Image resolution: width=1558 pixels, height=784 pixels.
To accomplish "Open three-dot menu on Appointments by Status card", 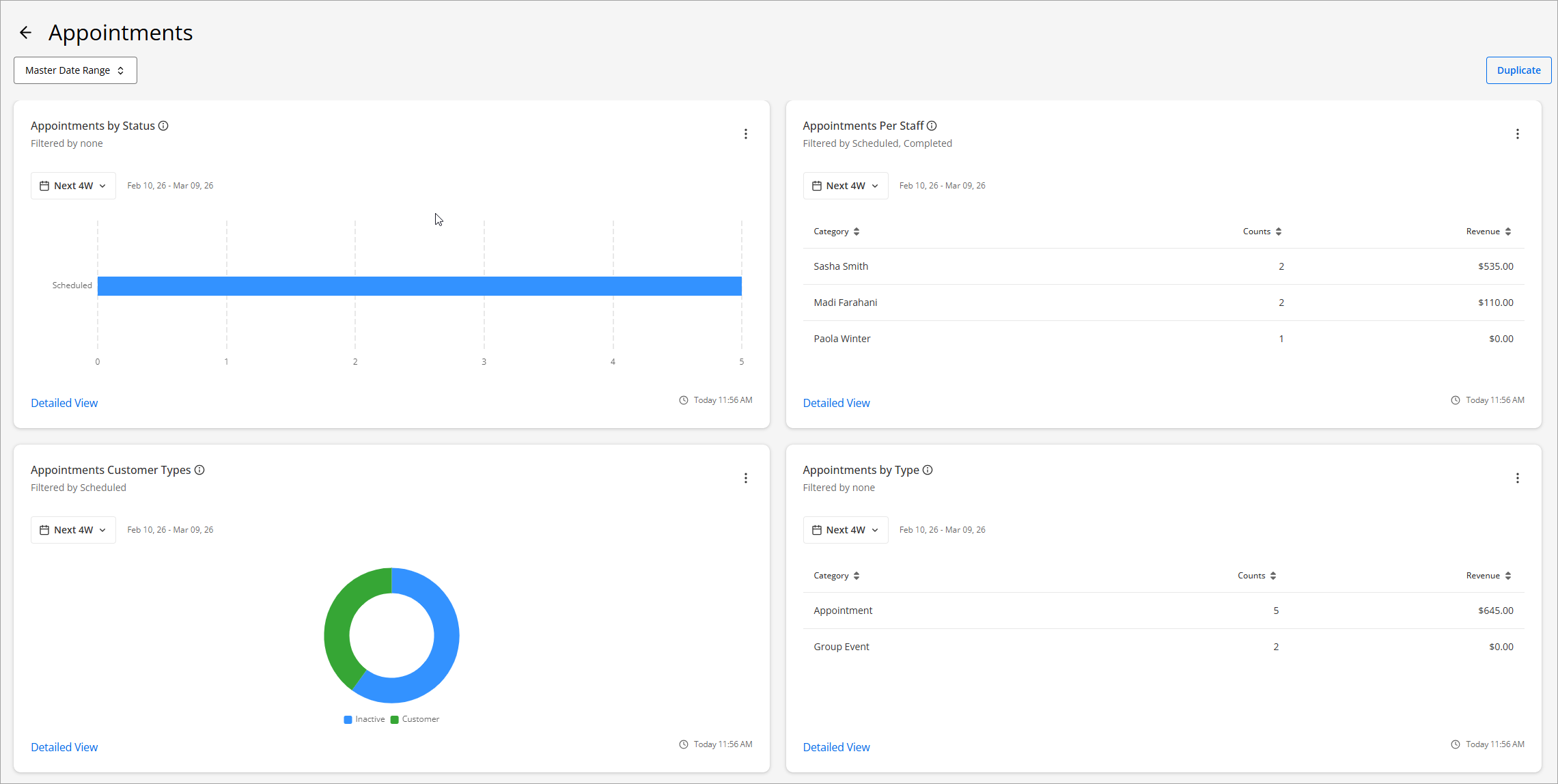I will tap(745, 134).
